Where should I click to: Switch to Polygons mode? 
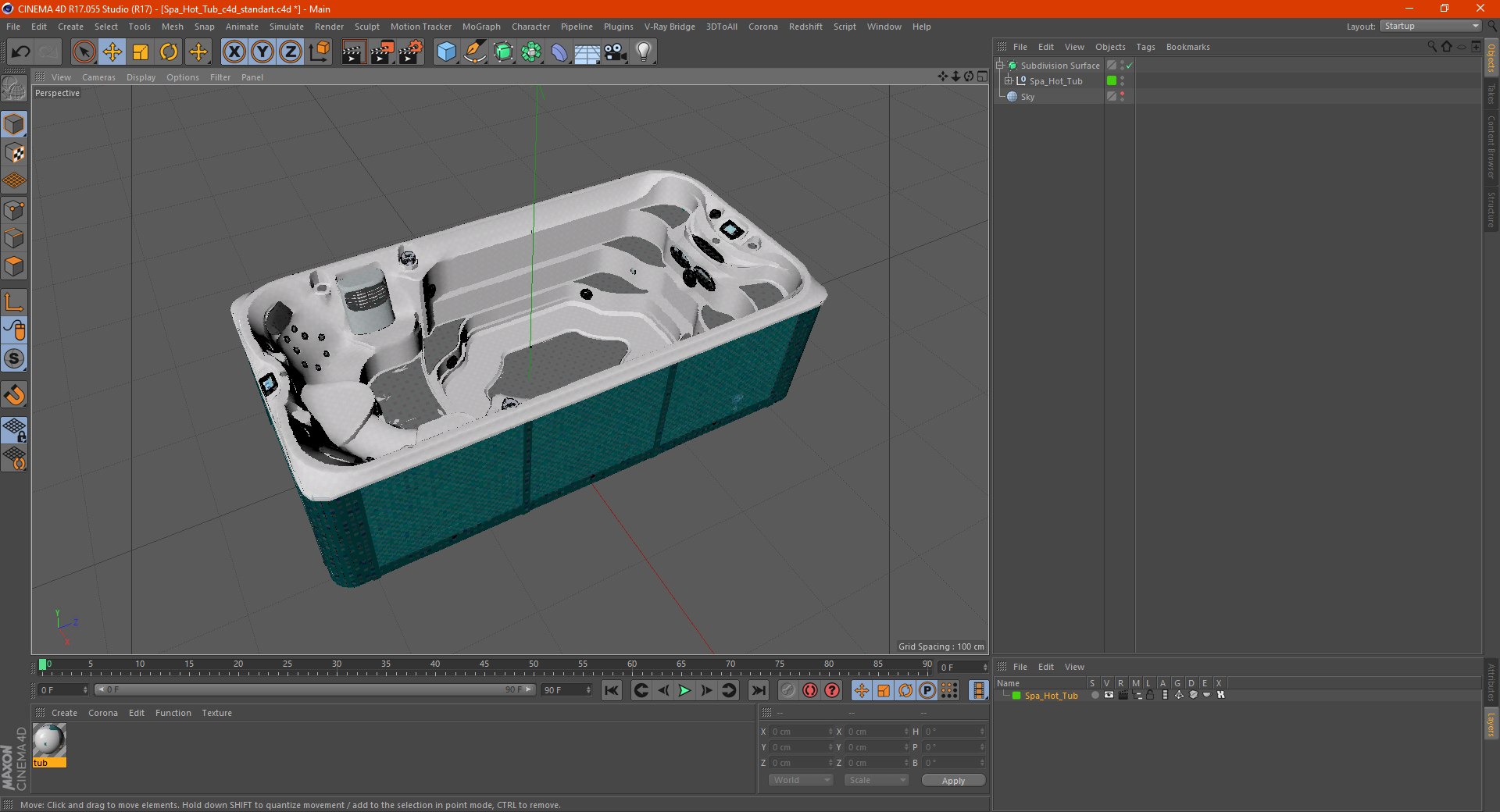pyautogui.click(x=14, y=266)
